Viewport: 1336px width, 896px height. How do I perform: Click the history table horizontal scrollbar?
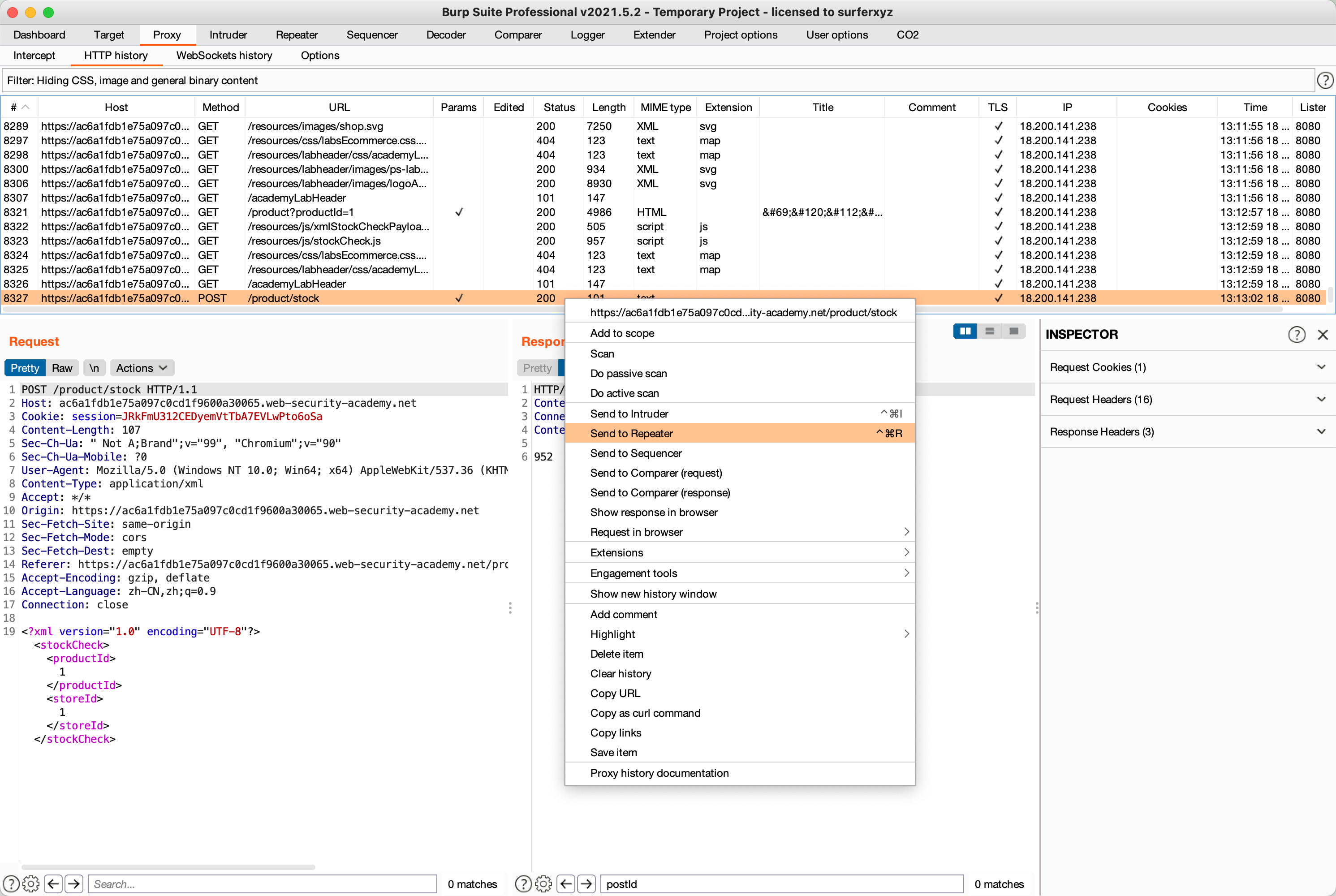[643, 309]
